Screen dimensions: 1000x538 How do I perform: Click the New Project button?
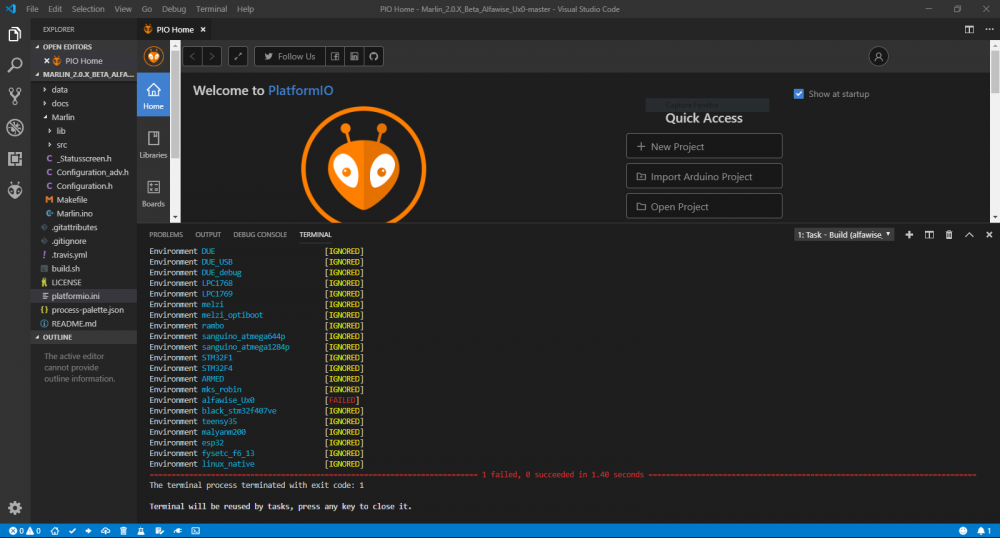pos(704,146)
